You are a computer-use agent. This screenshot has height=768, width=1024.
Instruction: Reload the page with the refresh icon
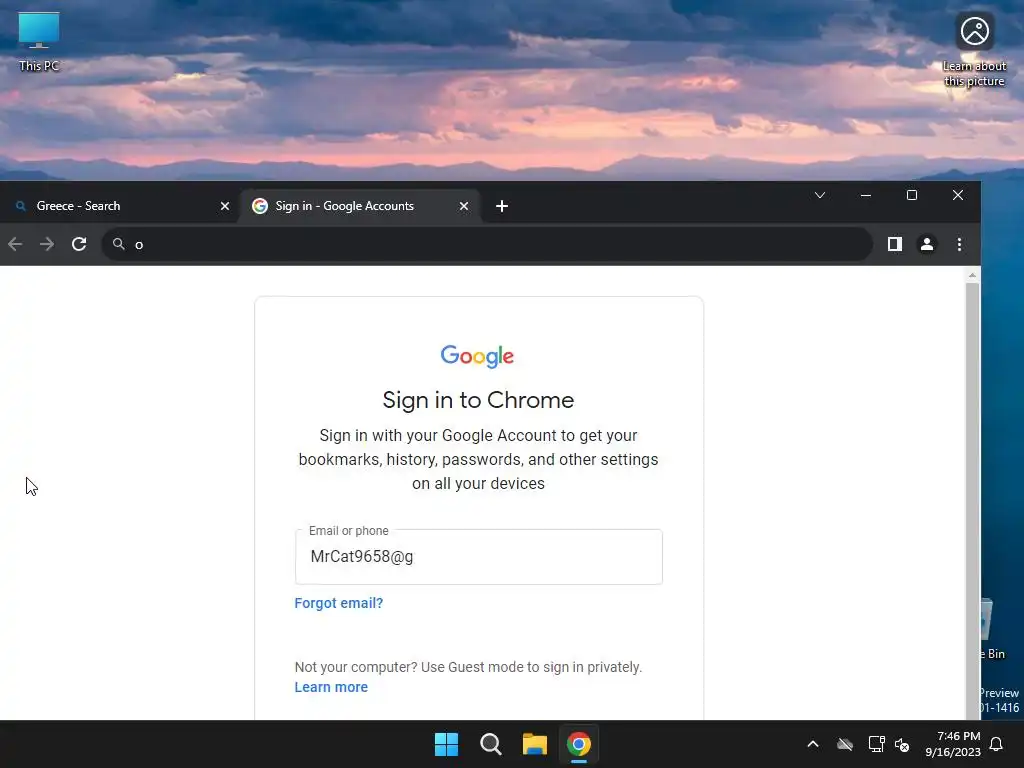[x=79, y=244]
